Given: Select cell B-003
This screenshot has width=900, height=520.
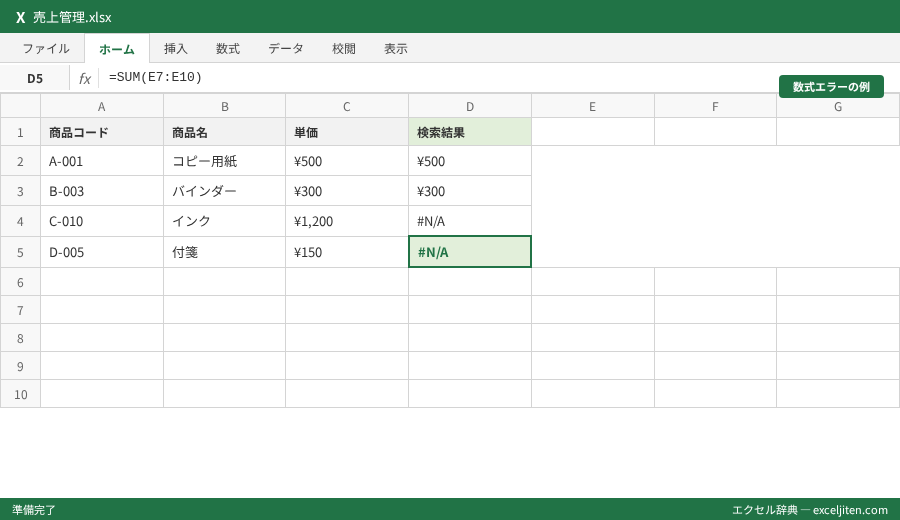Looking at the screenshot, I should point(102,191).
